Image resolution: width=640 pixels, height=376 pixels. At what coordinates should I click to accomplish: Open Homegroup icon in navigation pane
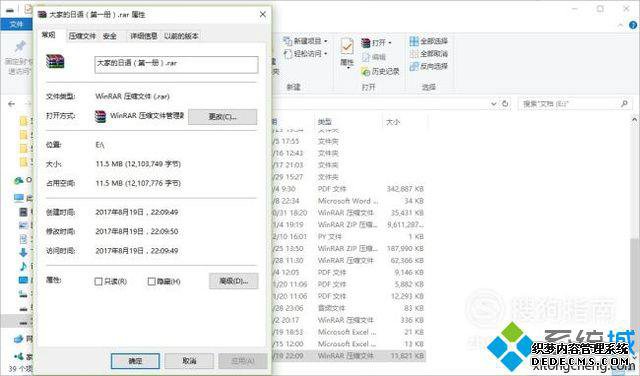coord(18,356)
